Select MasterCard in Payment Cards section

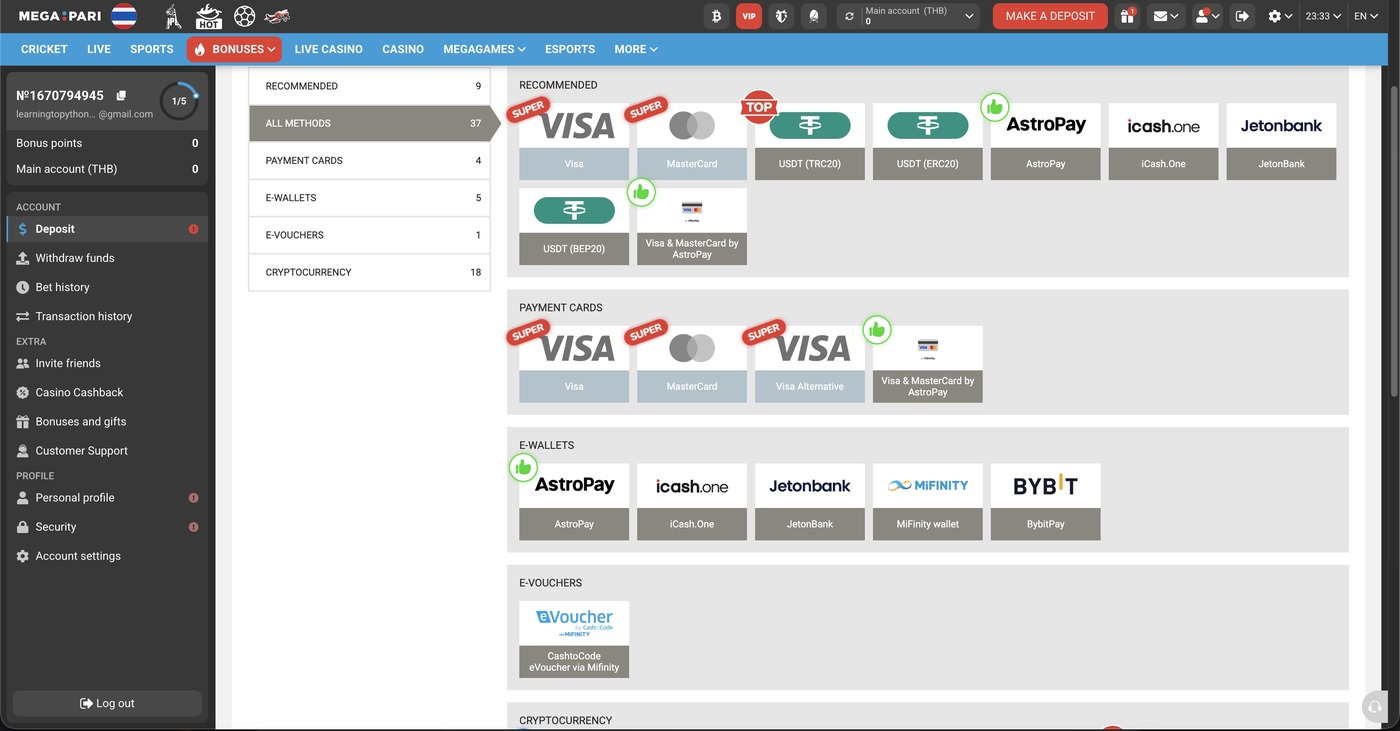(x=692, y=364)
